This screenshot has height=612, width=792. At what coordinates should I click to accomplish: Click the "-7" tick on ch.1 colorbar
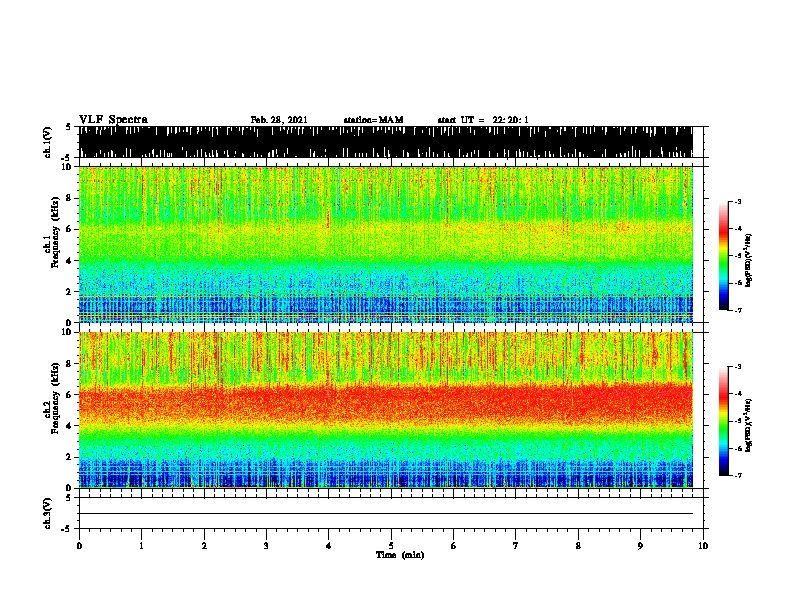pyautogui.click(x=737, y=310)
